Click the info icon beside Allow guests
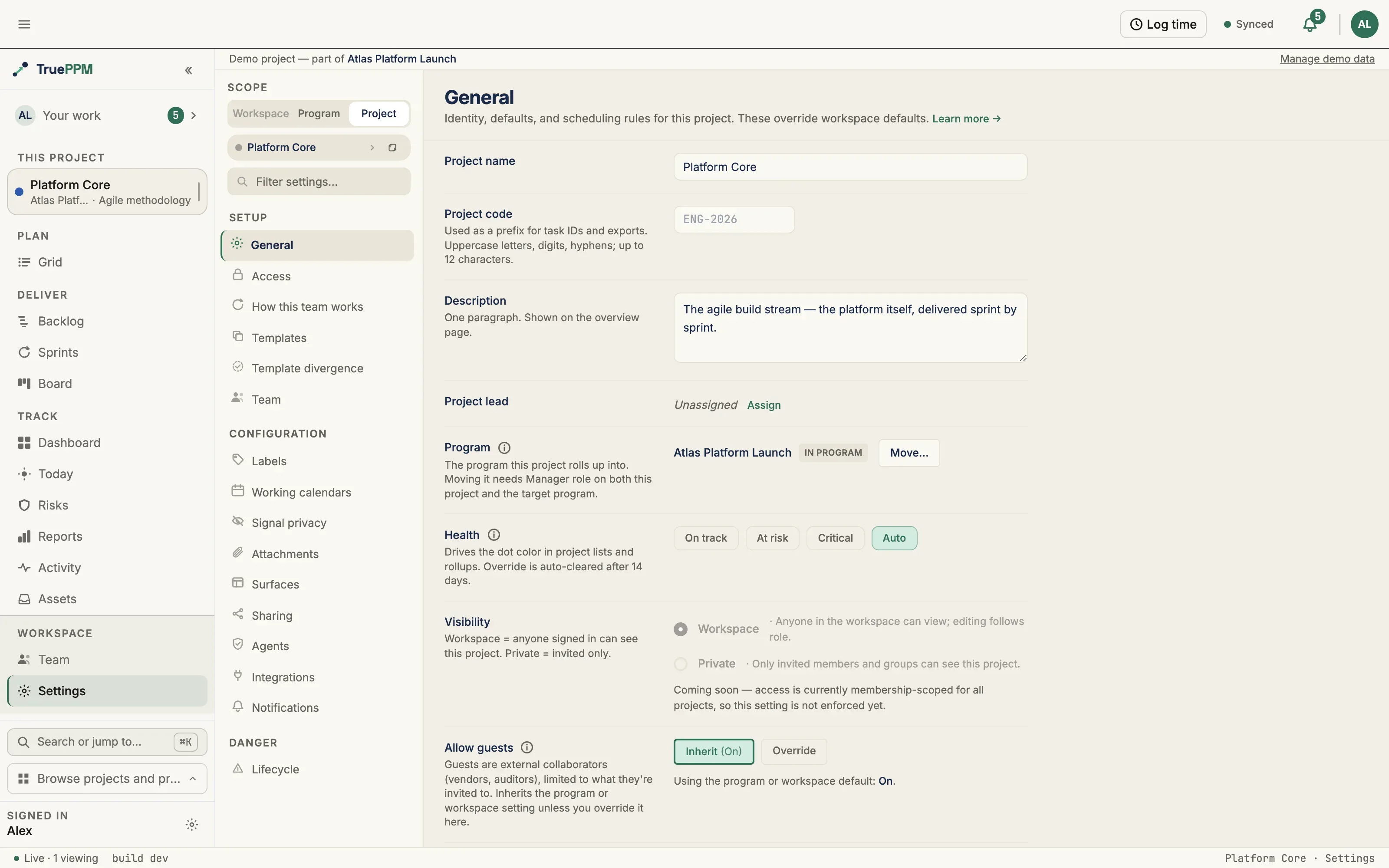 [527, 747]
